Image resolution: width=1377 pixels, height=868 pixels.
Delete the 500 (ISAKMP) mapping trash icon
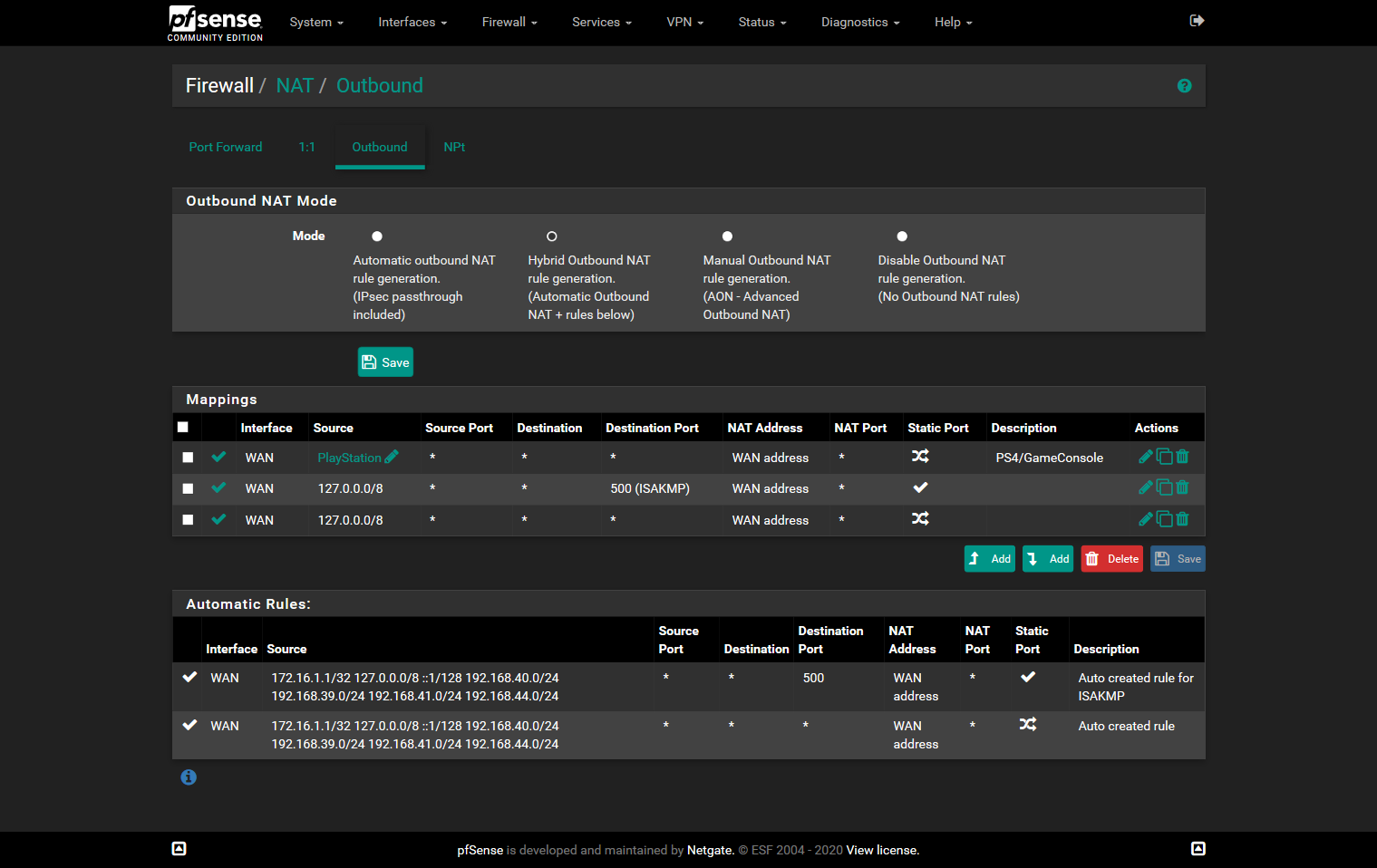click(1182, 487)
